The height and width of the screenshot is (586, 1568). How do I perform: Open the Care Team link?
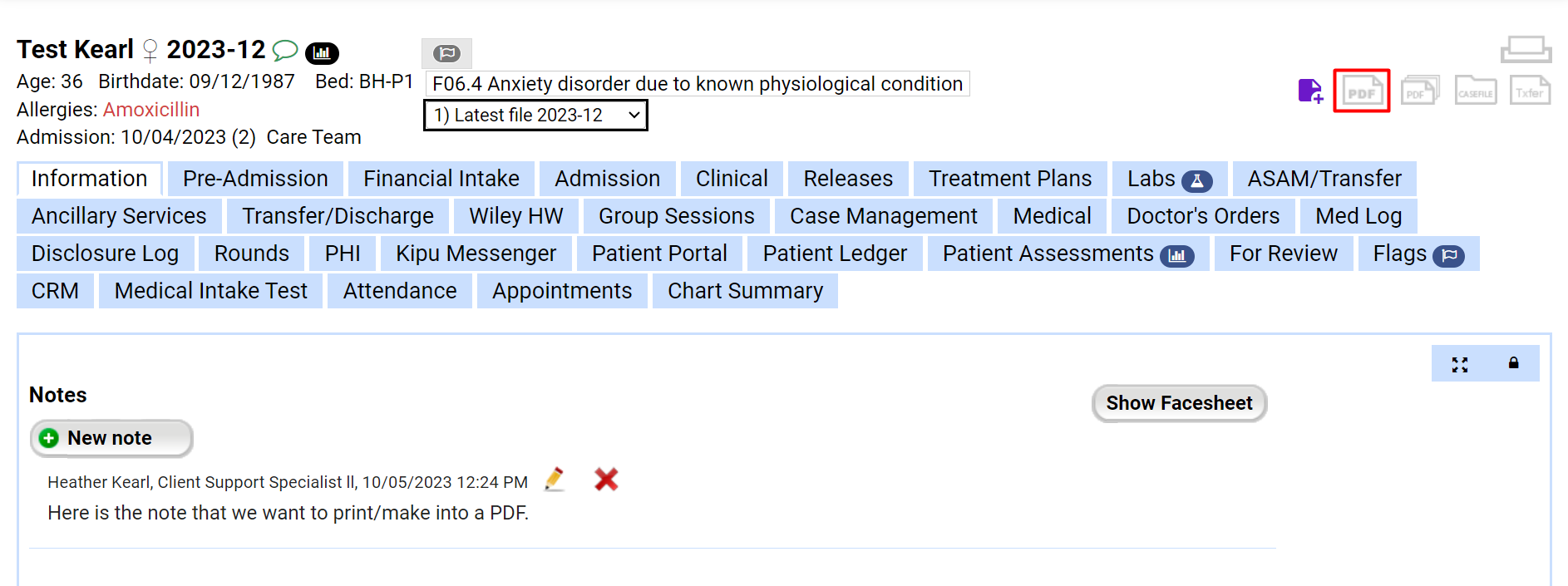click(313, 136)
